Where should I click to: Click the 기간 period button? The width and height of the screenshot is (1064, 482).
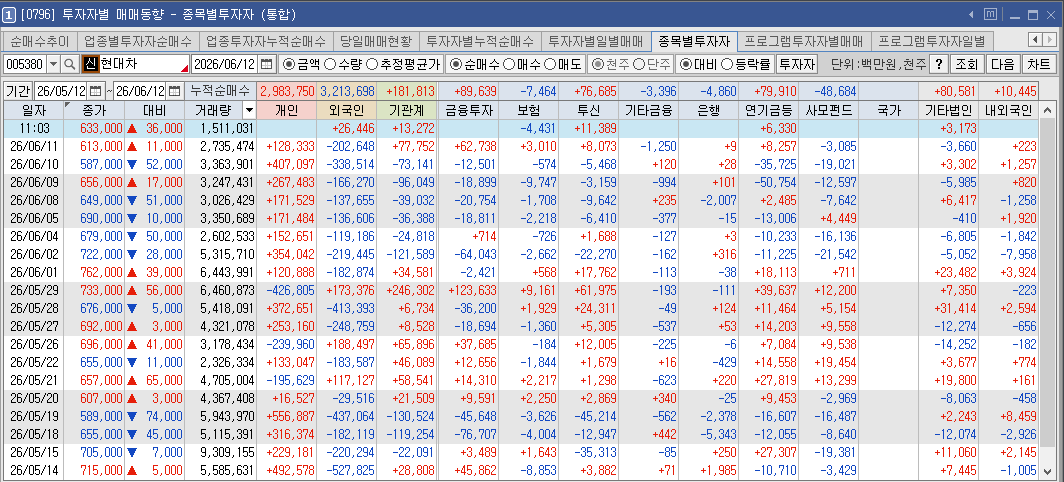click(18, 91)
